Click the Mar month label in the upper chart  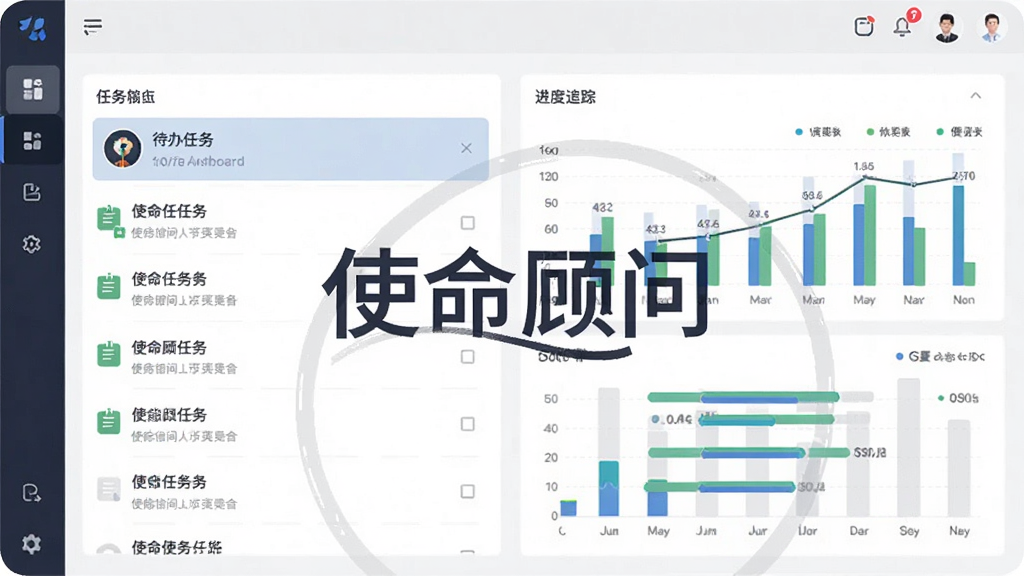760,300
